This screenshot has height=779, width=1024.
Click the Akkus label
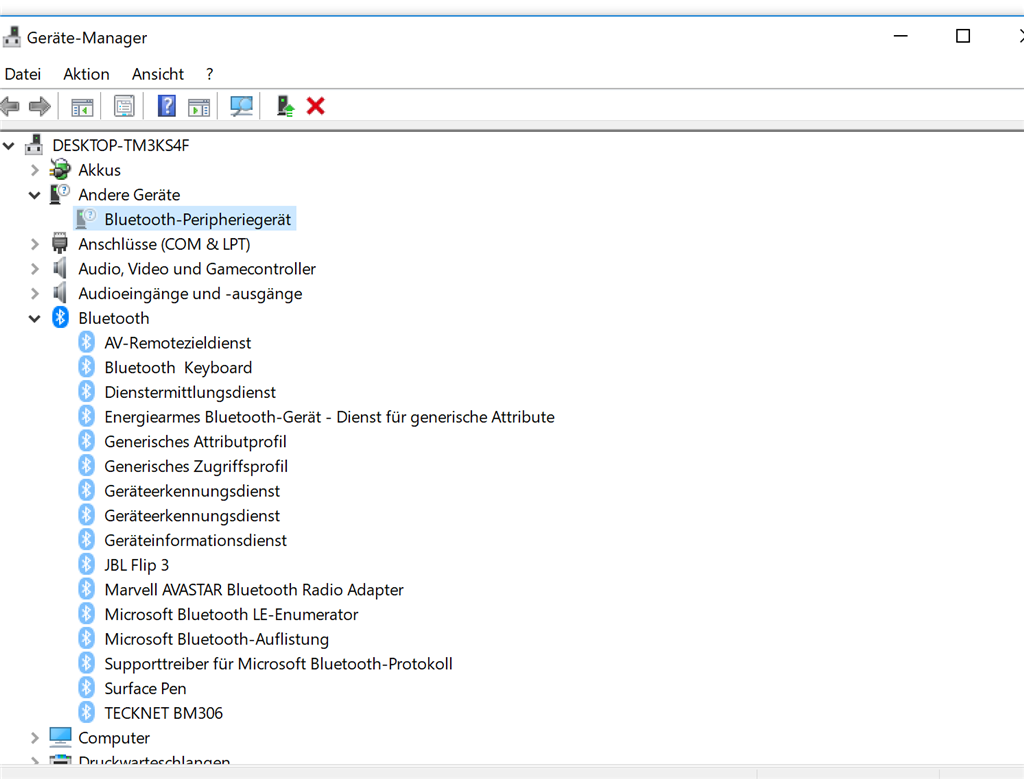pyautogui.click(x=99, y=170)
